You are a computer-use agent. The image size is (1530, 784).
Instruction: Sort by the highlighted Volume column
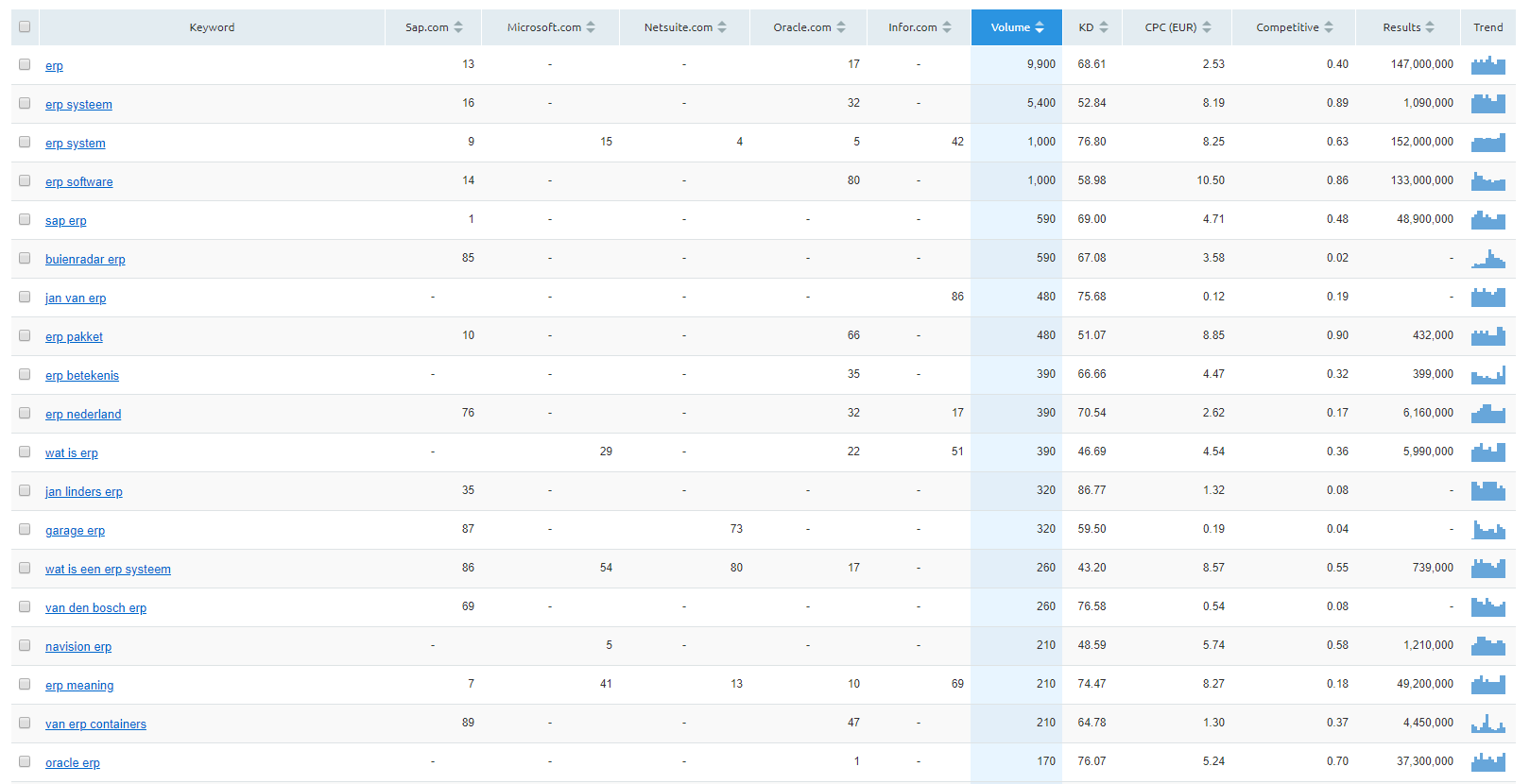click(x=1017, y=27)
